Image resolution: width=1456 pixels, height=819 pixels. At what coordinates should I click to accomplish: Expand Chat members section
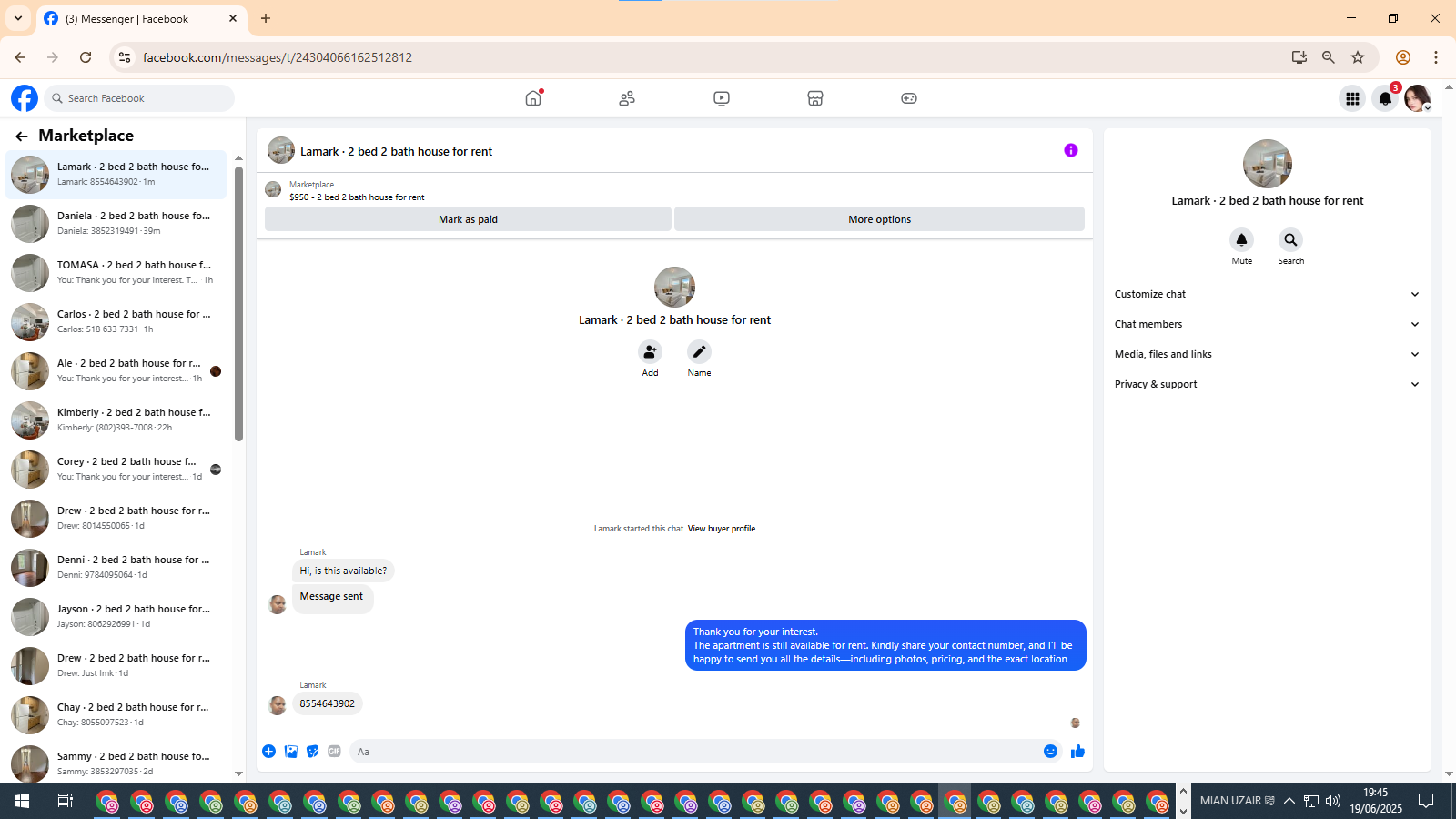click(x=1267, y=324)
